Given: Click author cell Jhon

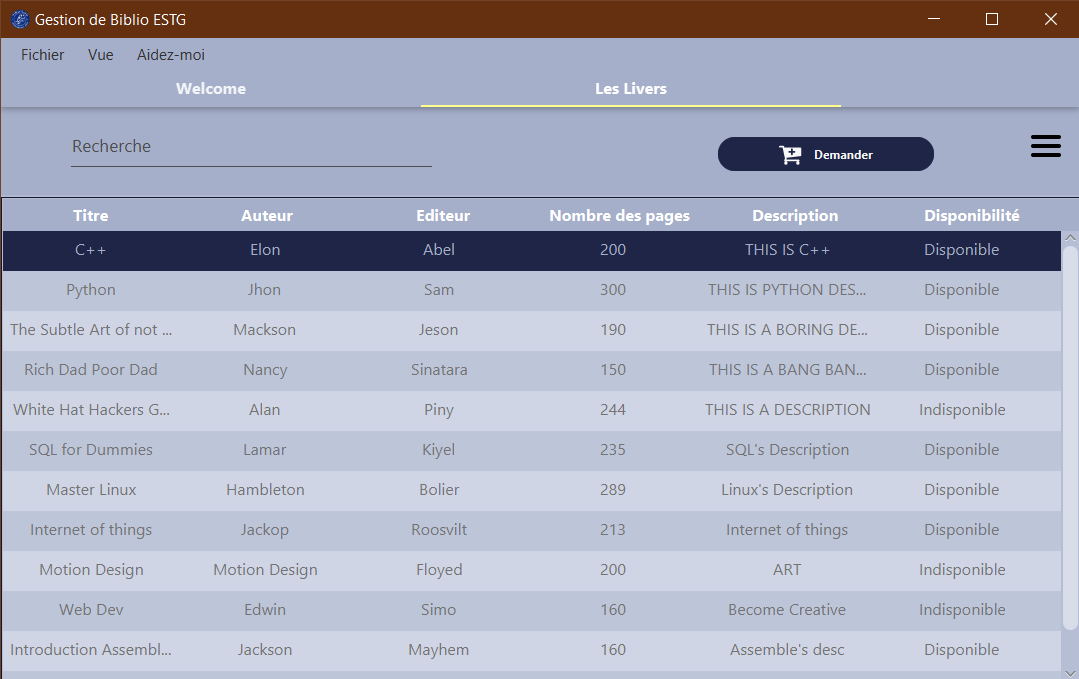Looking at the screenshot, I should (264, 290).
